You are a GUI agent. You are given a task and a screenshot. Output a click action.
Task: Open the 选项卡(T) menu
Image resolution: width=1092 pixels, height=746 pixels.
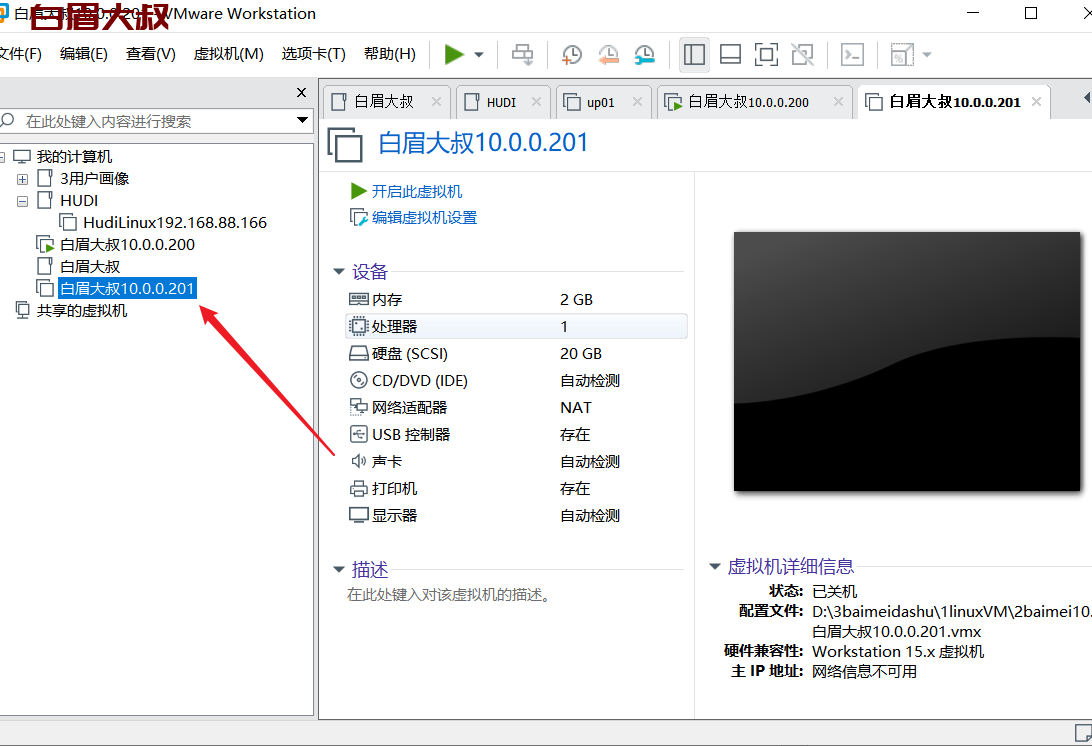[313, 54]
